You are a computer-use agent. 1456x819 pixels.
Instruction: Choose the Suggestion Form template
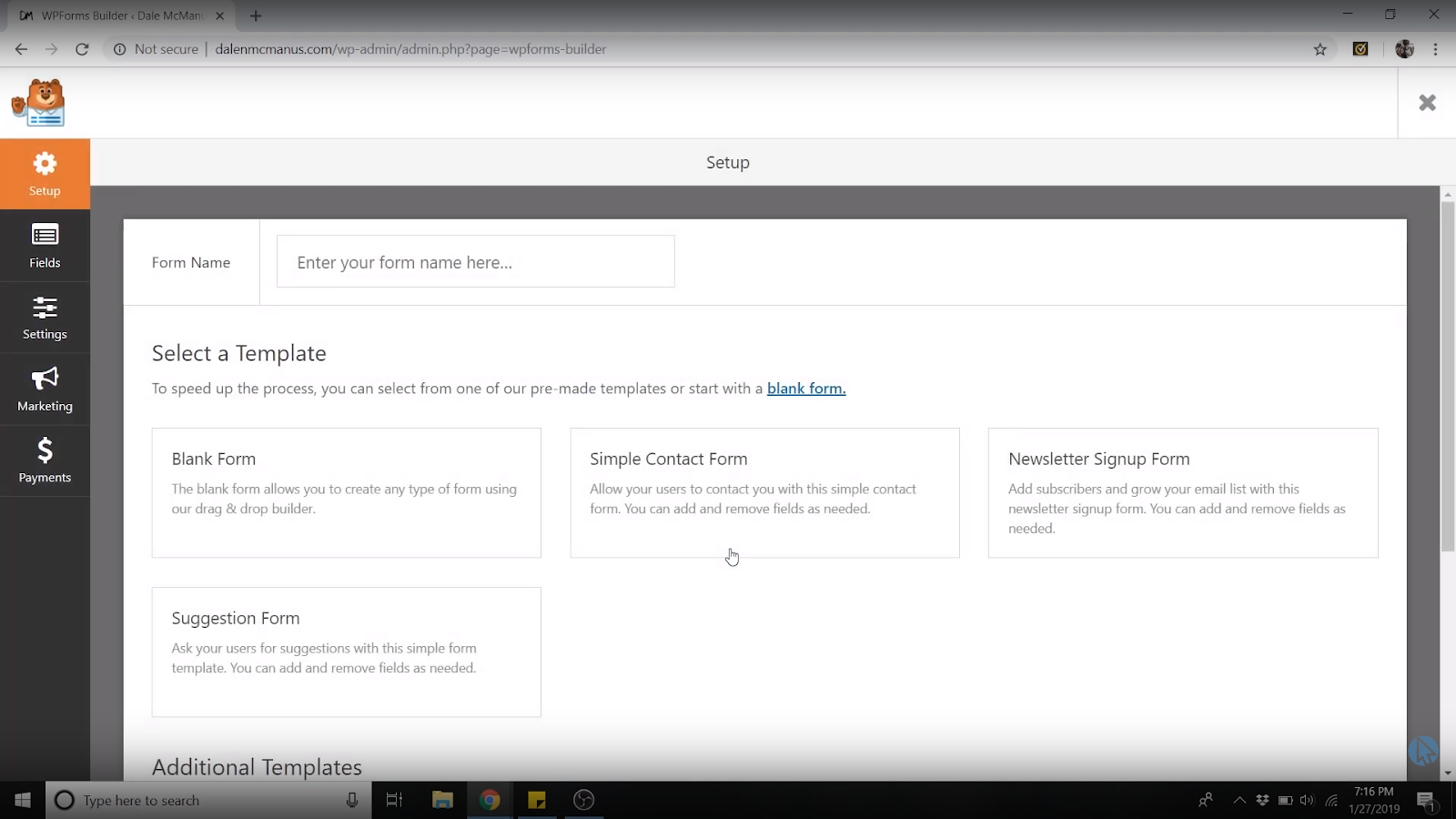(x=346, y=652)
